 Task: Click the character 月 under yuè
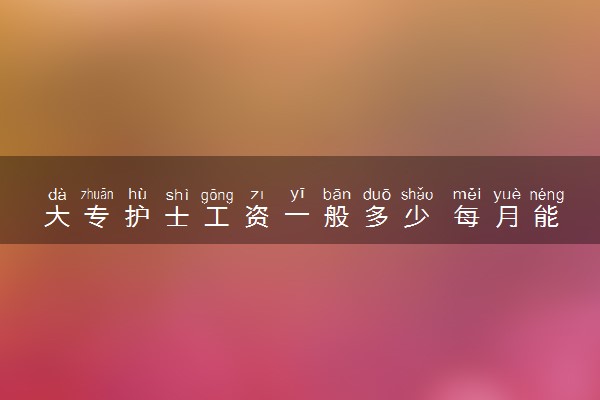click(x=507, y=217)
